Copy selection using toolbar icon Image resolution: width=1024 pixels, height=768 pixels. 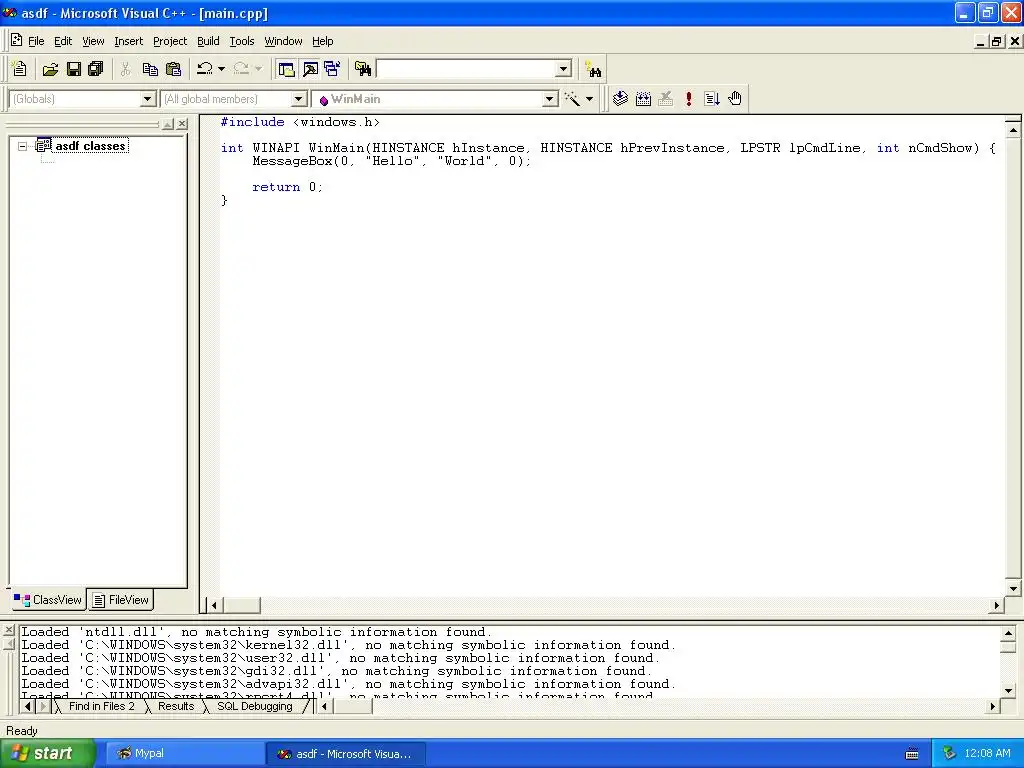[150, 69]
